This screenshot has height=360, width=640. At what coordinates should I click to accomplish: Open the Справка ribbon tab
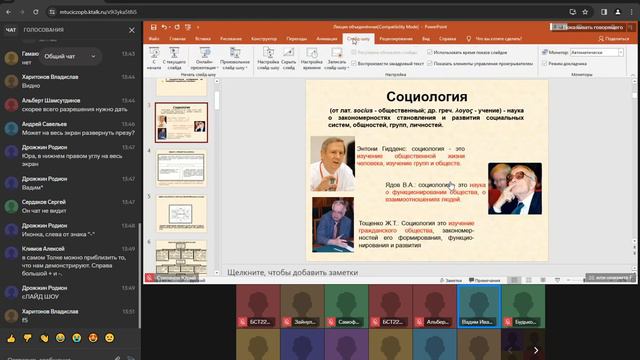point(448,39)
